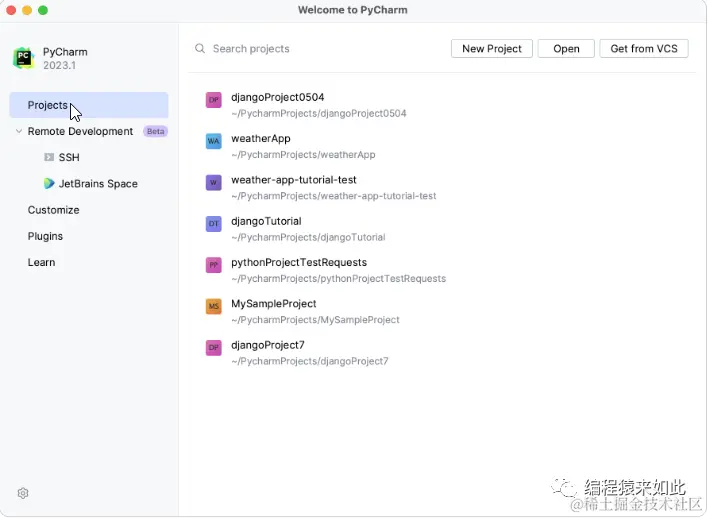Image resolution: width=708 pixels, height=518 pixels.
Task: Click the PyCharm 2023.1 version text
Action: click(59, 65)
